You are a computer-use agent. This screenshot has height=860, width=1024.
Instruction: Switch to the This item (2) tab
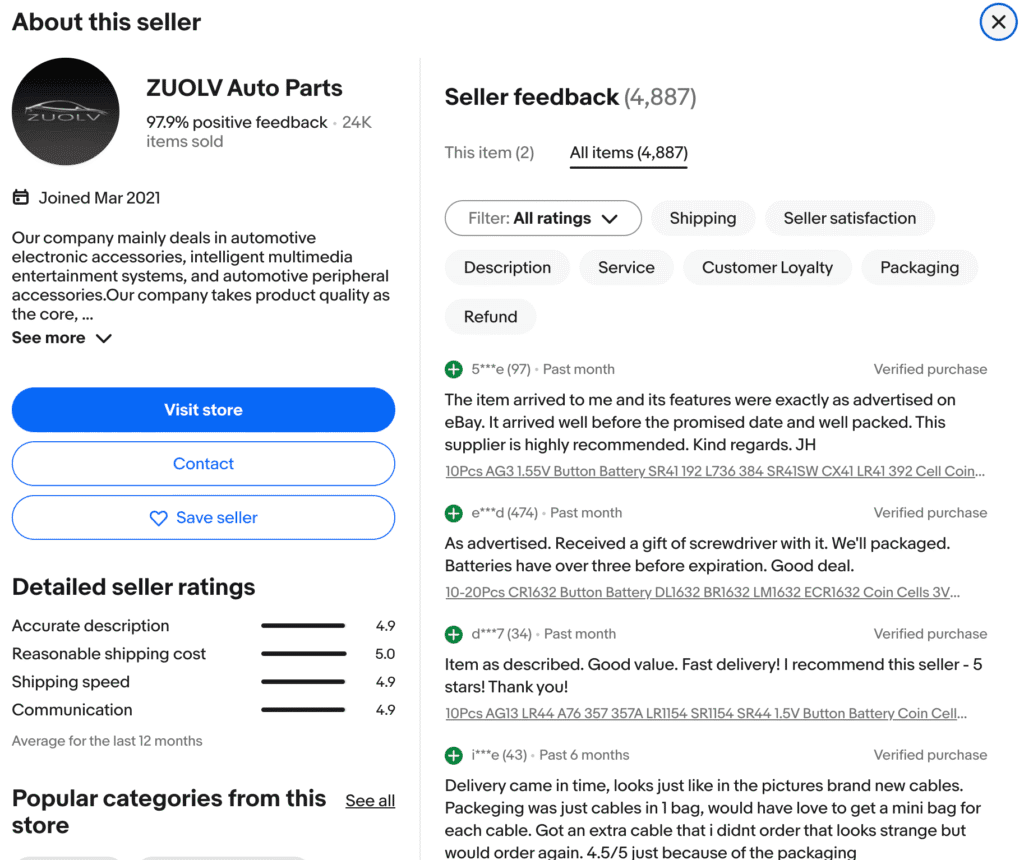pyautogui.click(x=489, y=153)
